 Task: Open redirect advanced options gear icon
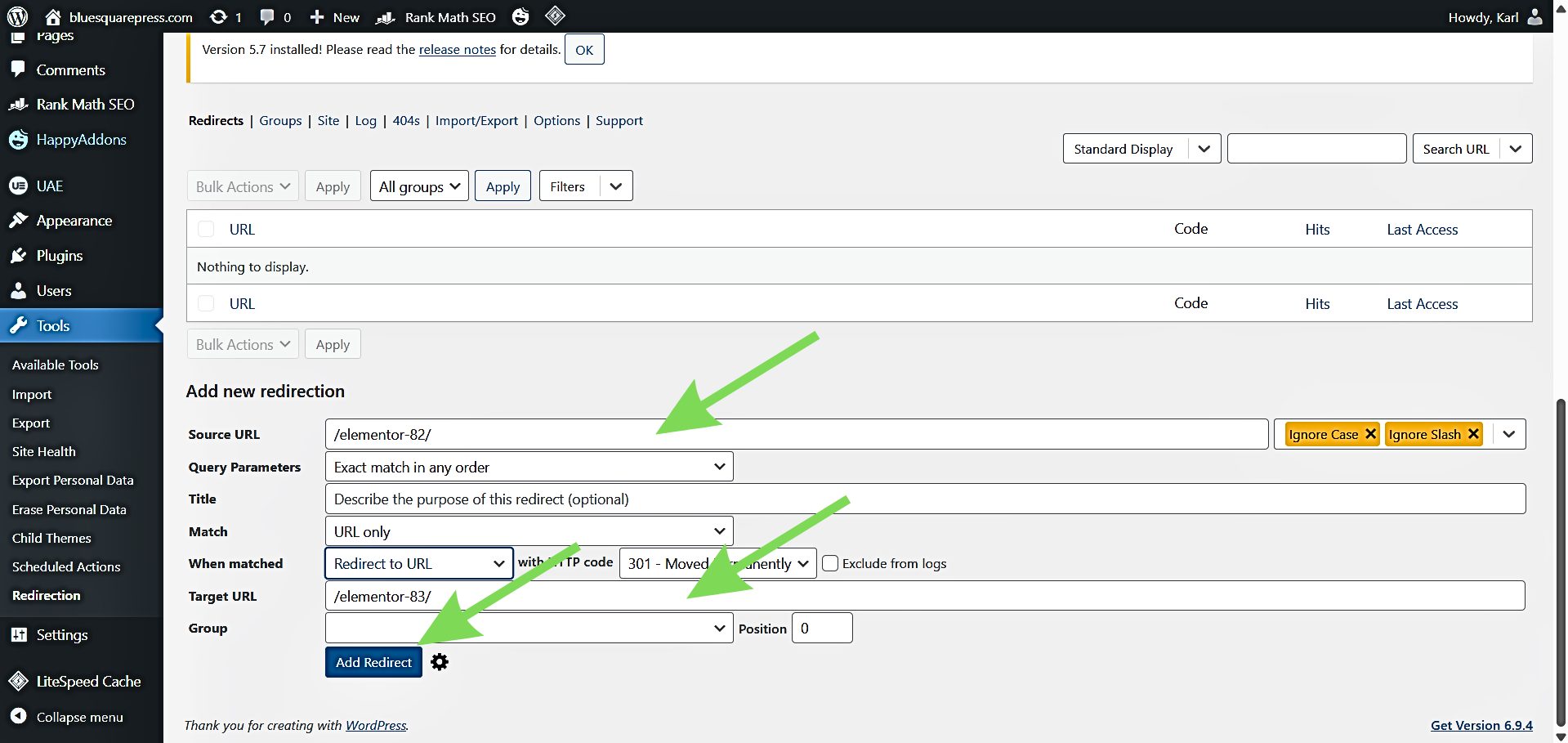pyautogui.click(x=440, y=662)
